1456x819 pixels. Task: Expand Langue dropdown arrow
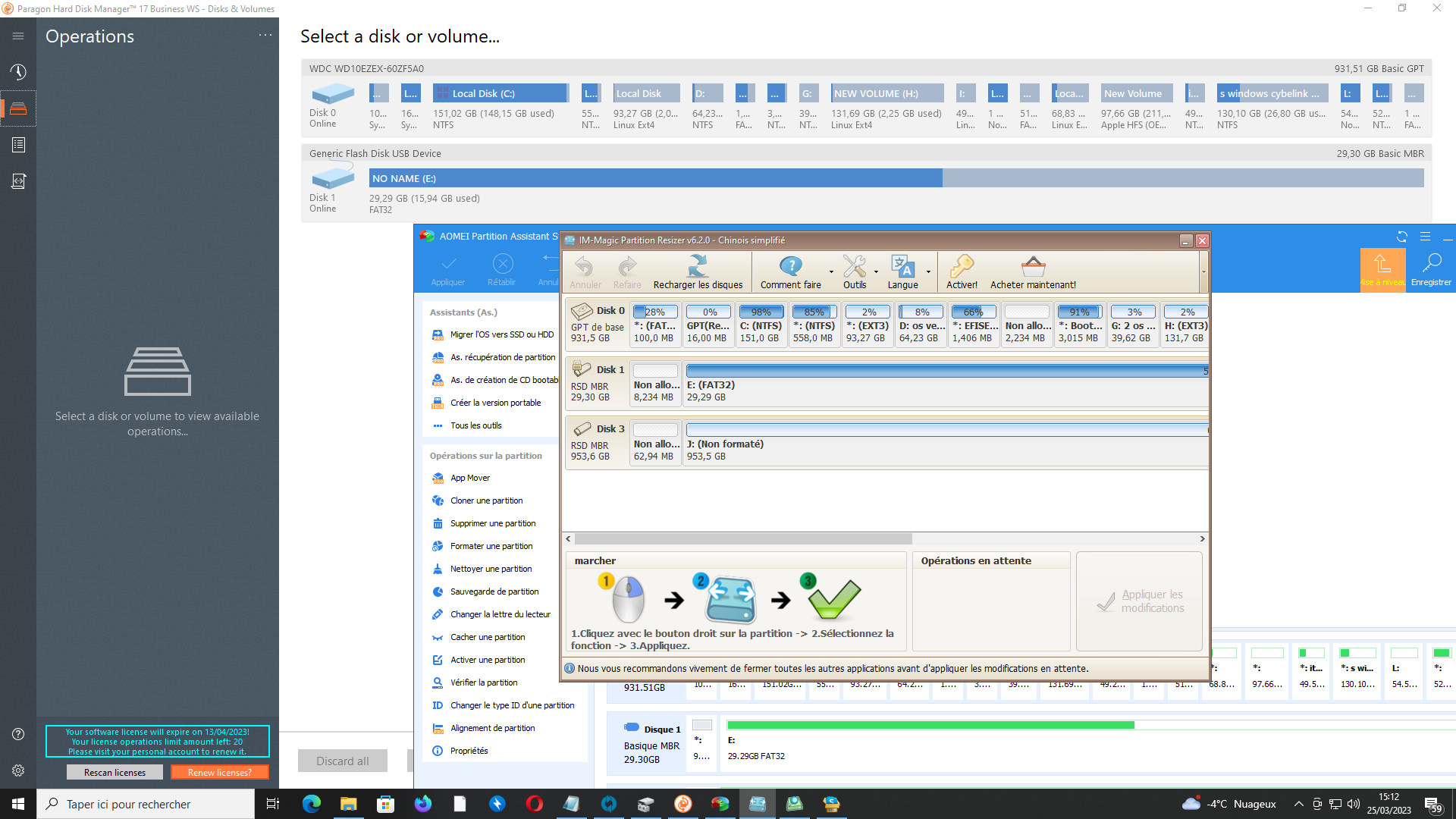[x=928, y=272]
